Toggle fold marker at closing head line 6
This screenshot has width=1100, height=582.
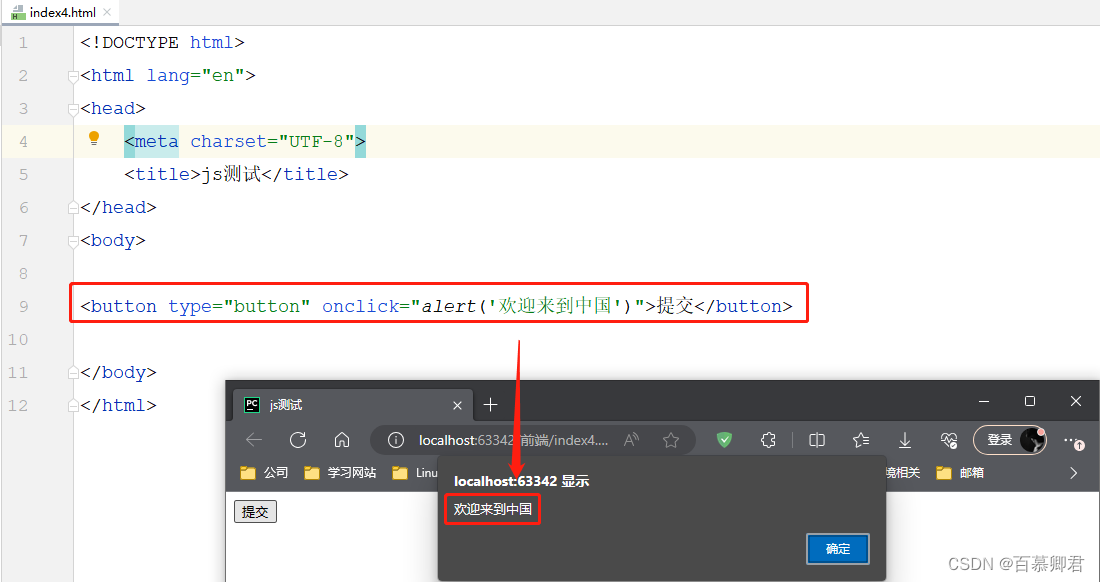coord(73,208)
